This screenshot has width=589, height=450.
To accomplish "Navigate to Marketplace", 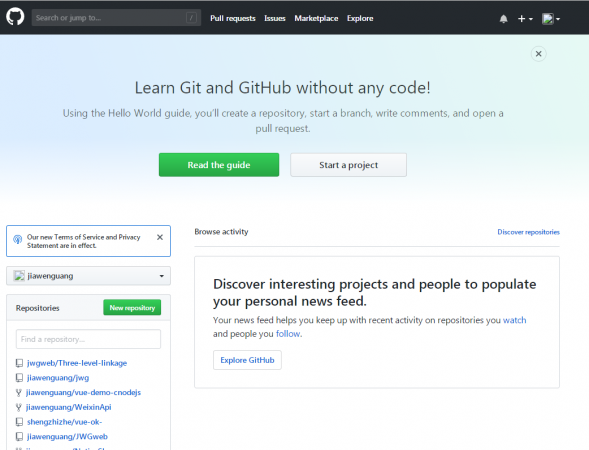I will [x=316, y=18].
